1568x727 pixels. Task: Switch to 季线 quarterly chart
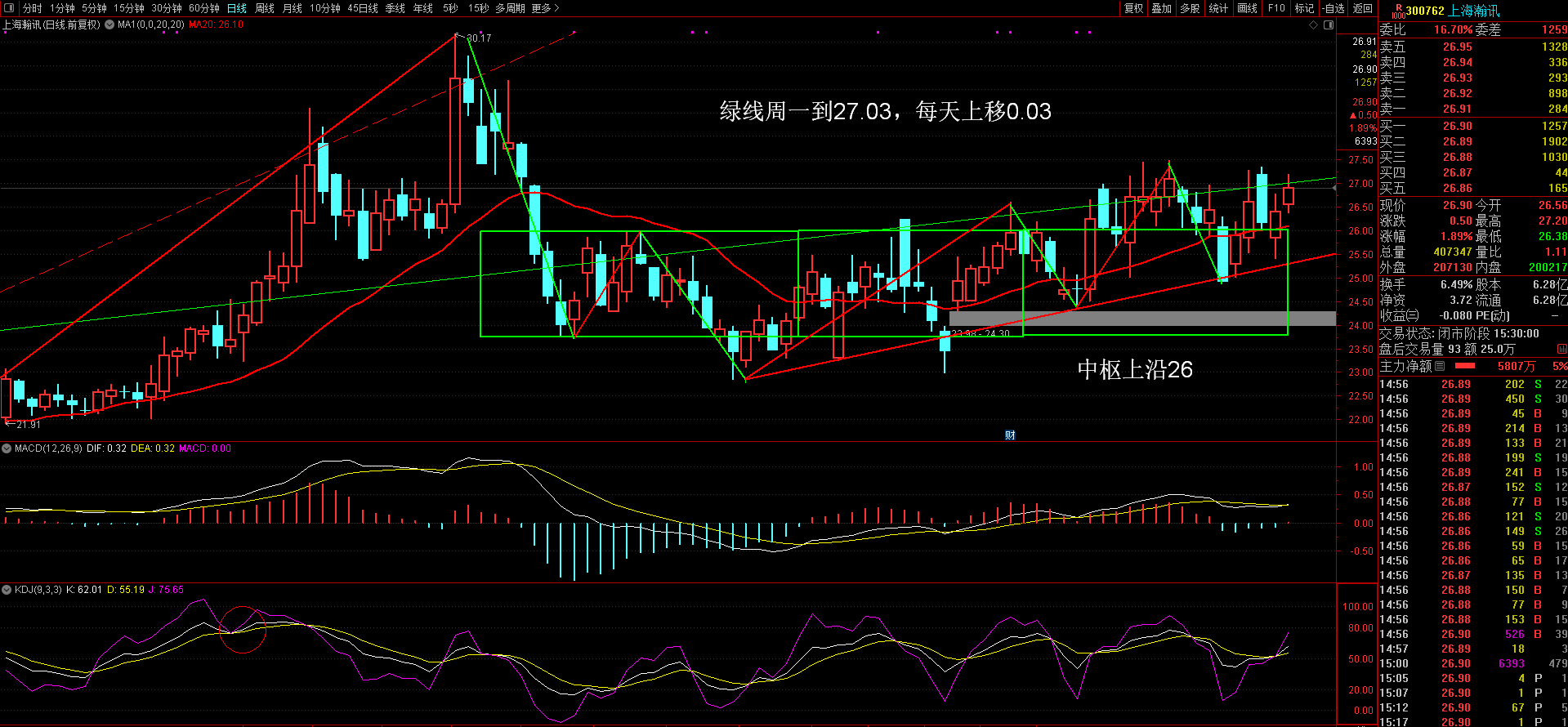pyautogui.click(x=395, y=8)
